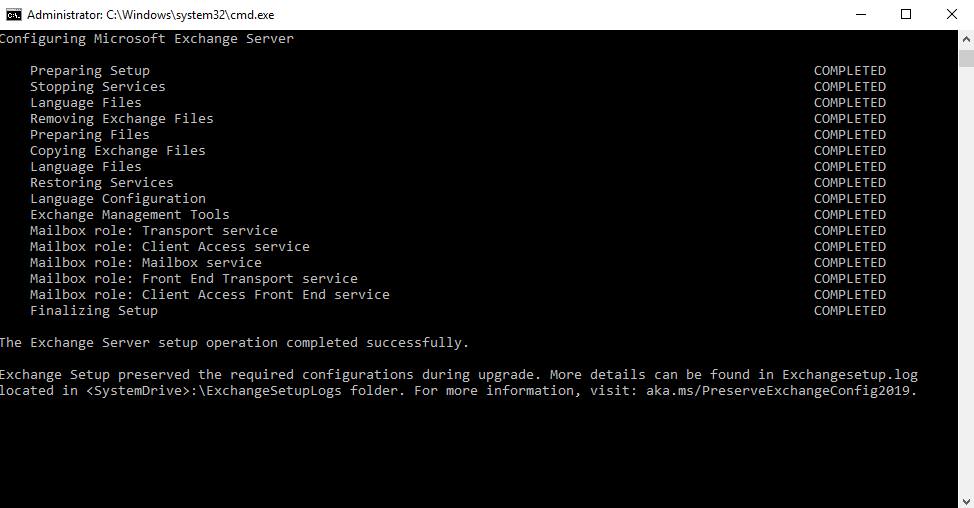Close the Administrator cmd.exe window
974x508 pixels.
point(952,14)
